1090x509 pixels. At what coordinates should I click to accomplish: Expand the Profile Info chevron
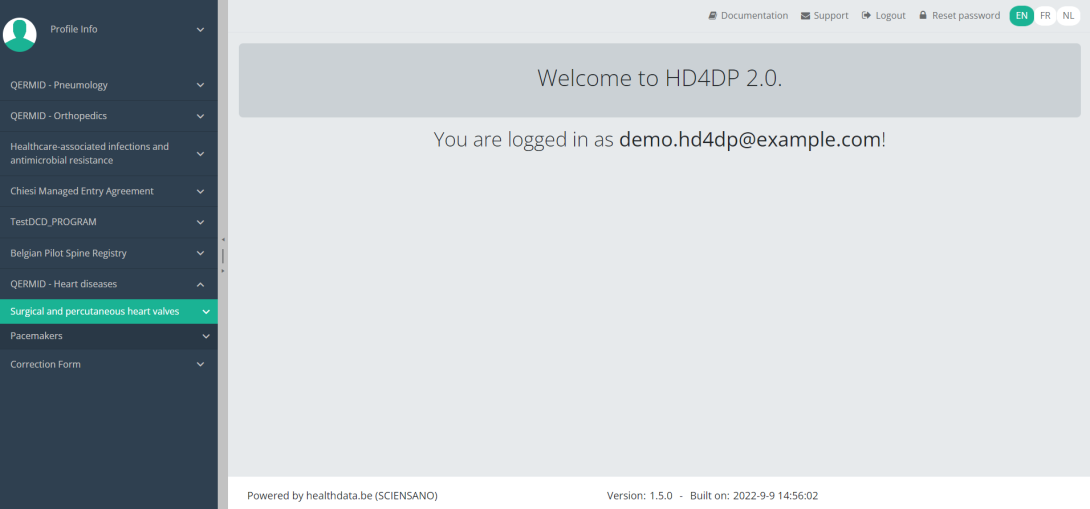(x=200, y=30)
